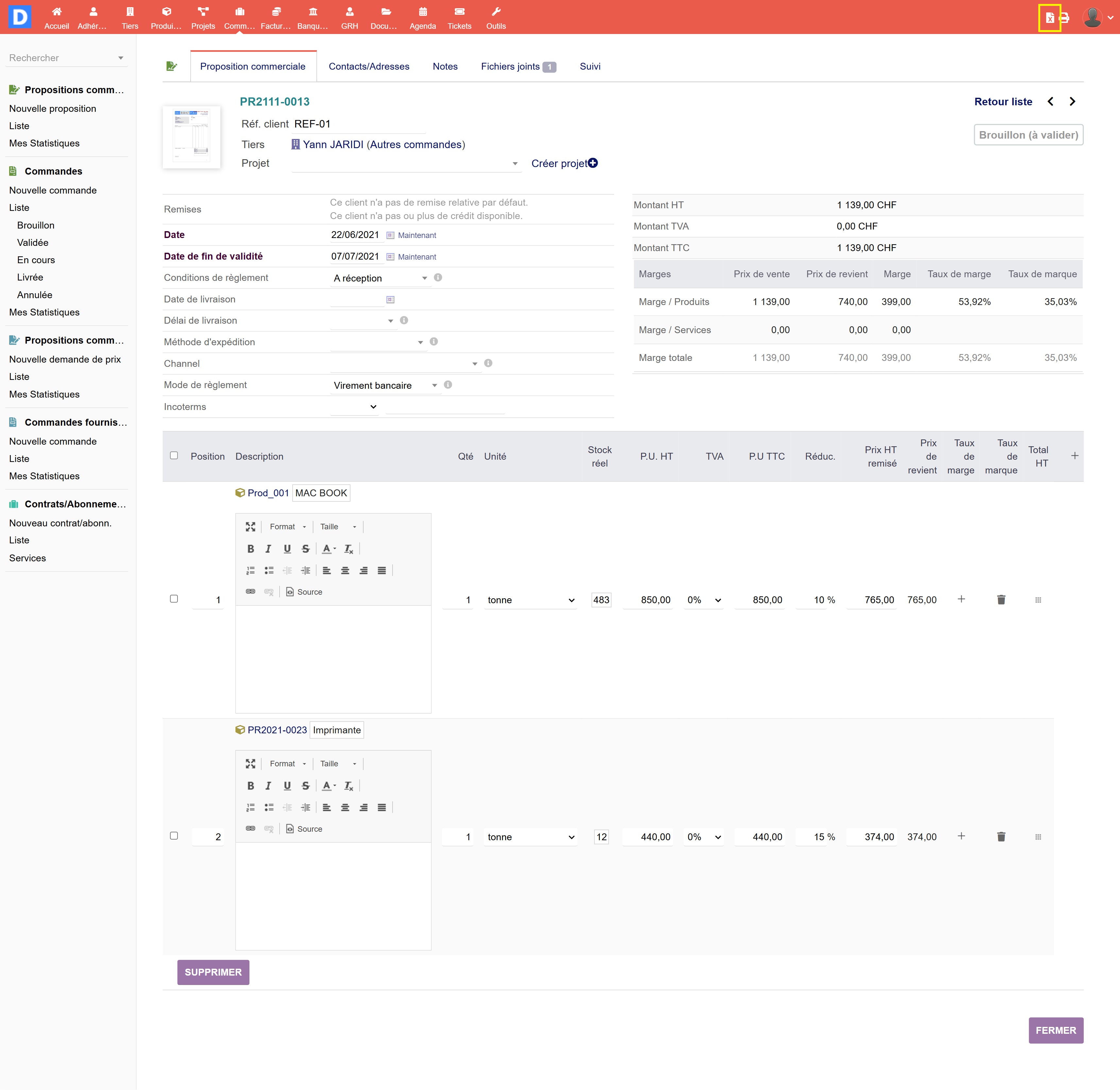Tick the checkbox for line position 1
The width and height of the screenshot is (1120, 1090).
click(x=174, y=599)
